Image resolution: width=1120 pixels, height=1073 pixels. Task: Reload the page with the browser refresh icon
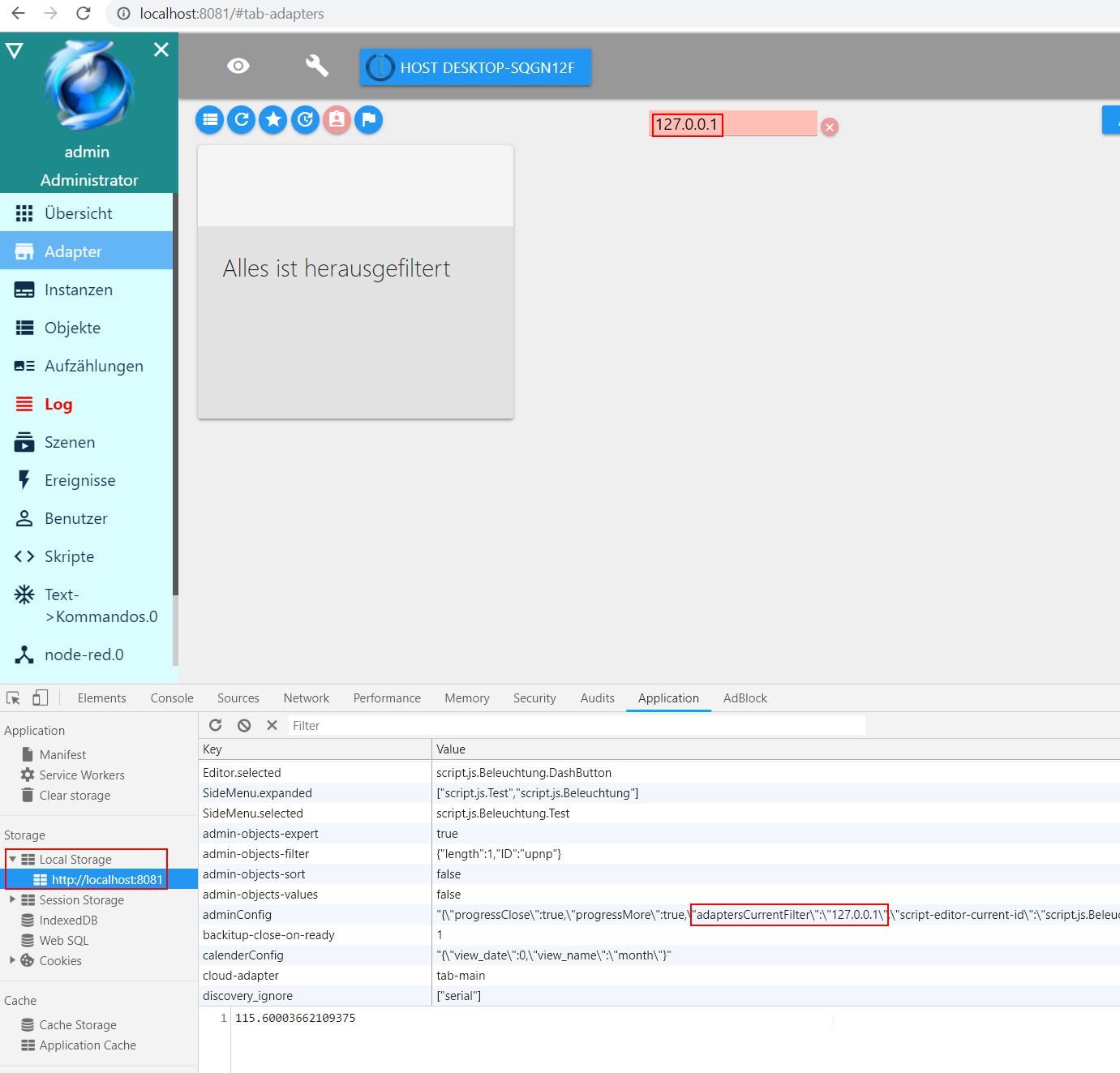83,13
